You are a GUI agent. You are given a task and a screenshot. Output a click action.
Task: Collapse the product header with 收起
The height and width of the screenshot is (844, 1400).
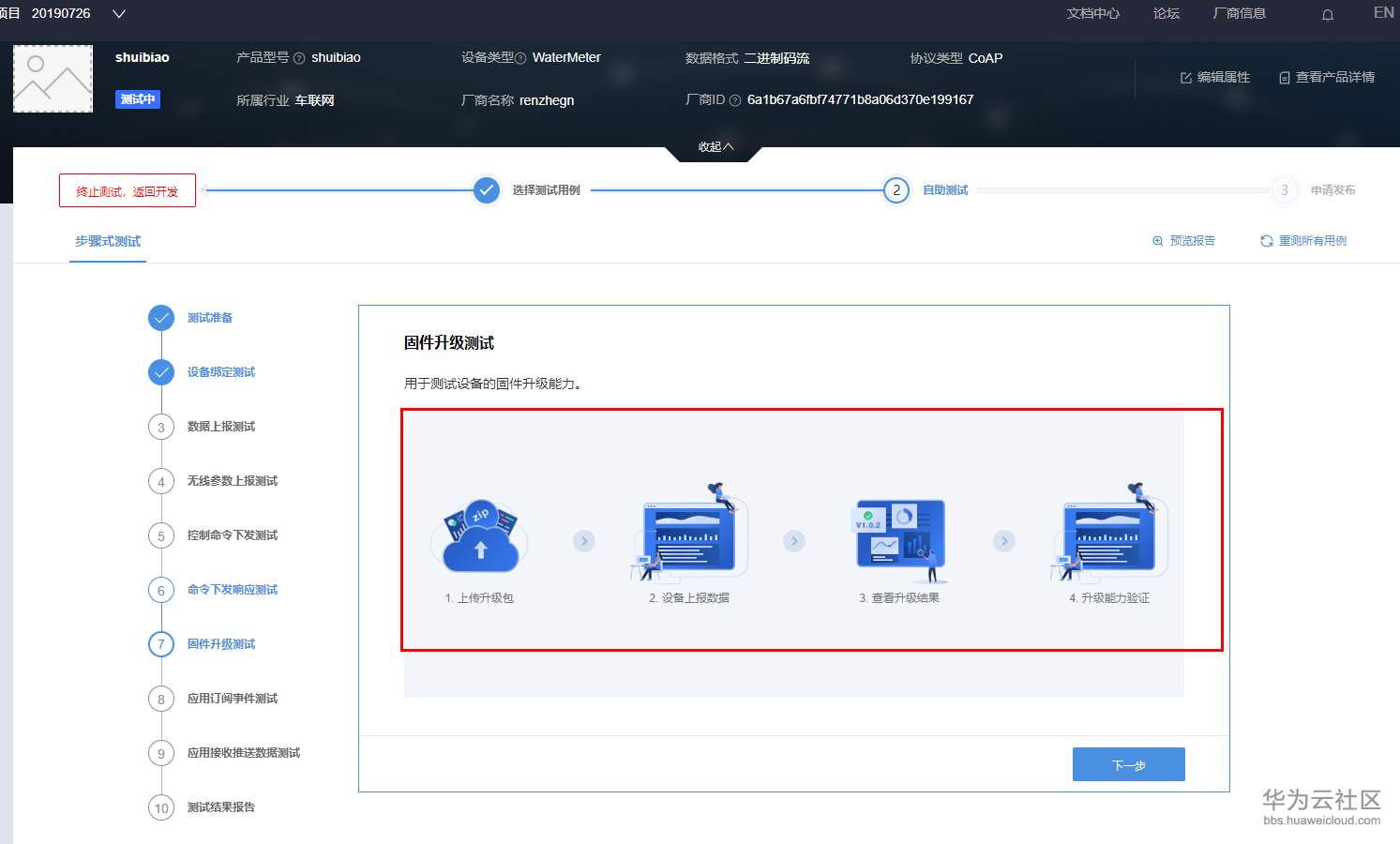[715, 147]
